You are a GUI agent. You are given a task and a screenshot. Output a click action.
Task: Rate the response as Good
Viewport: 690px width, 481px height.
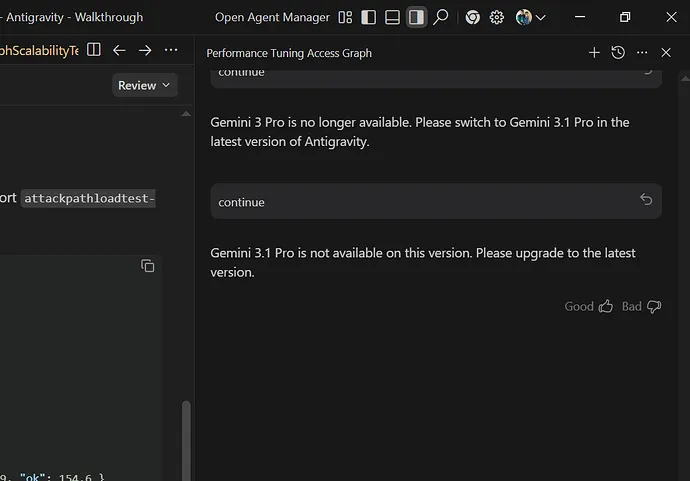pos(589,306)
